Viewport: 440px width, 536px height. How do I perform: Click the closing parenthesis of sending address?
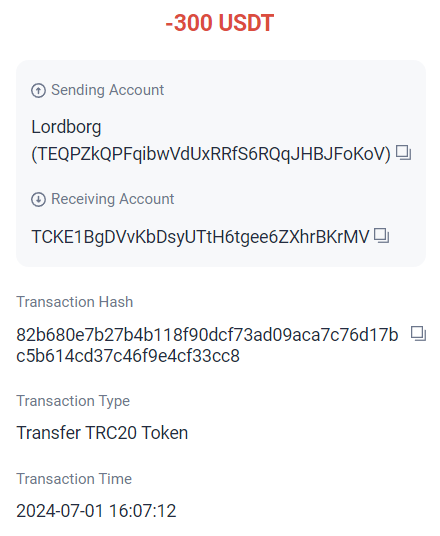(387, 154)
